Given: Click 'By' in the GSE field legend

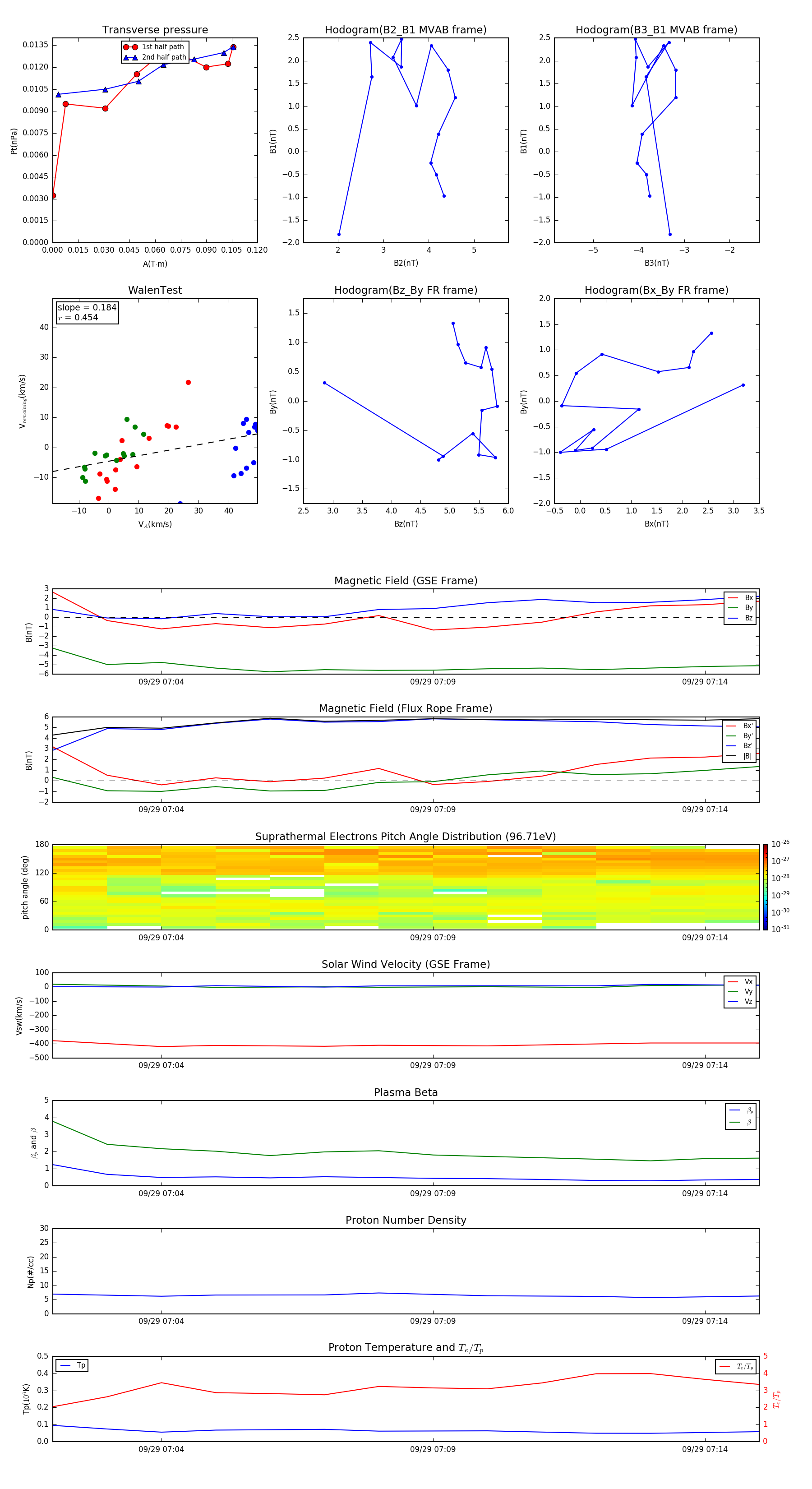Looking at the screenshot, I should pyautogui.click(x=741, y=608).
